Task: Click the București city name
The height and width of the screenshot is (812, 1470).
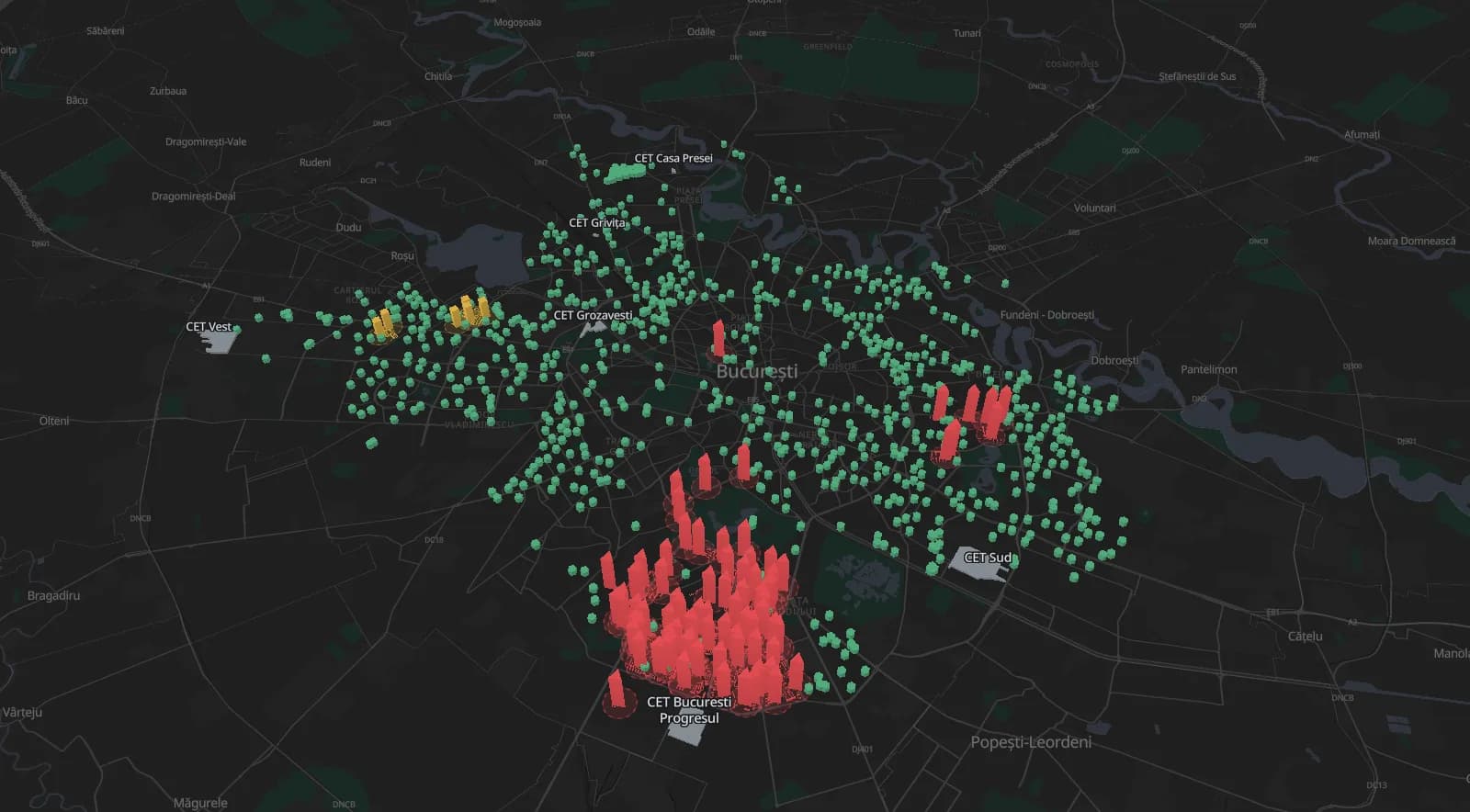Action: (x=757, y=371)
